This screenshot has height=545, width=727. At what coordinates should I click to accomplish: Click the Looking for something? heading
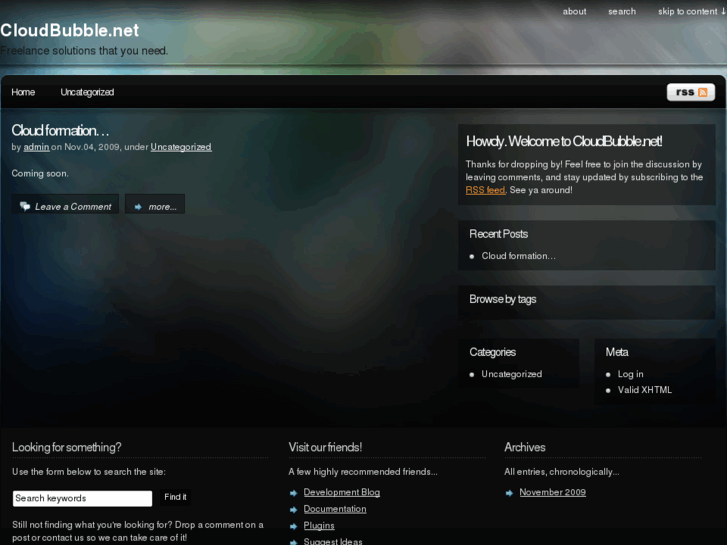click(x=67, y=447)
